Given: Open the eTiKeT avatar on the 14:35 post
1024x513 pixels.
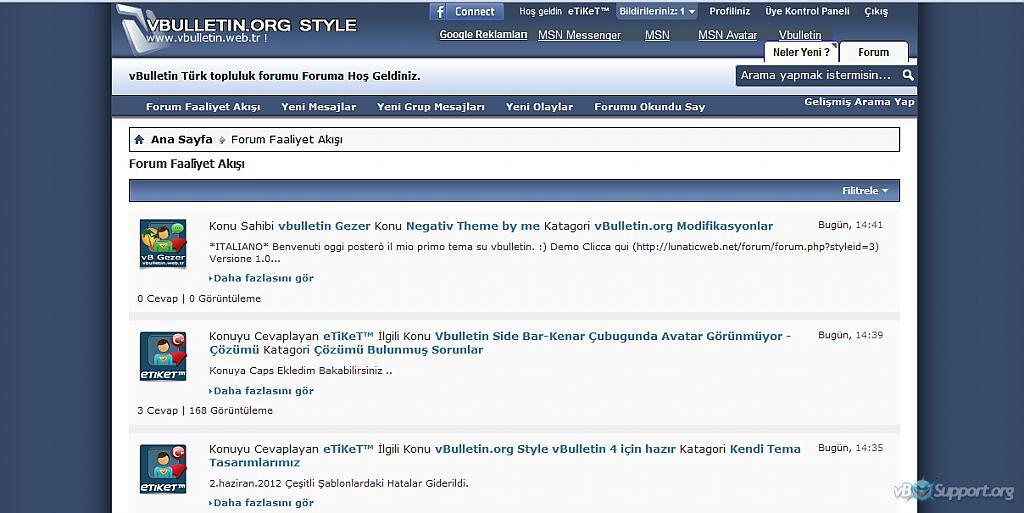Looking at the screenshot, I should click(x=163, y=469).
